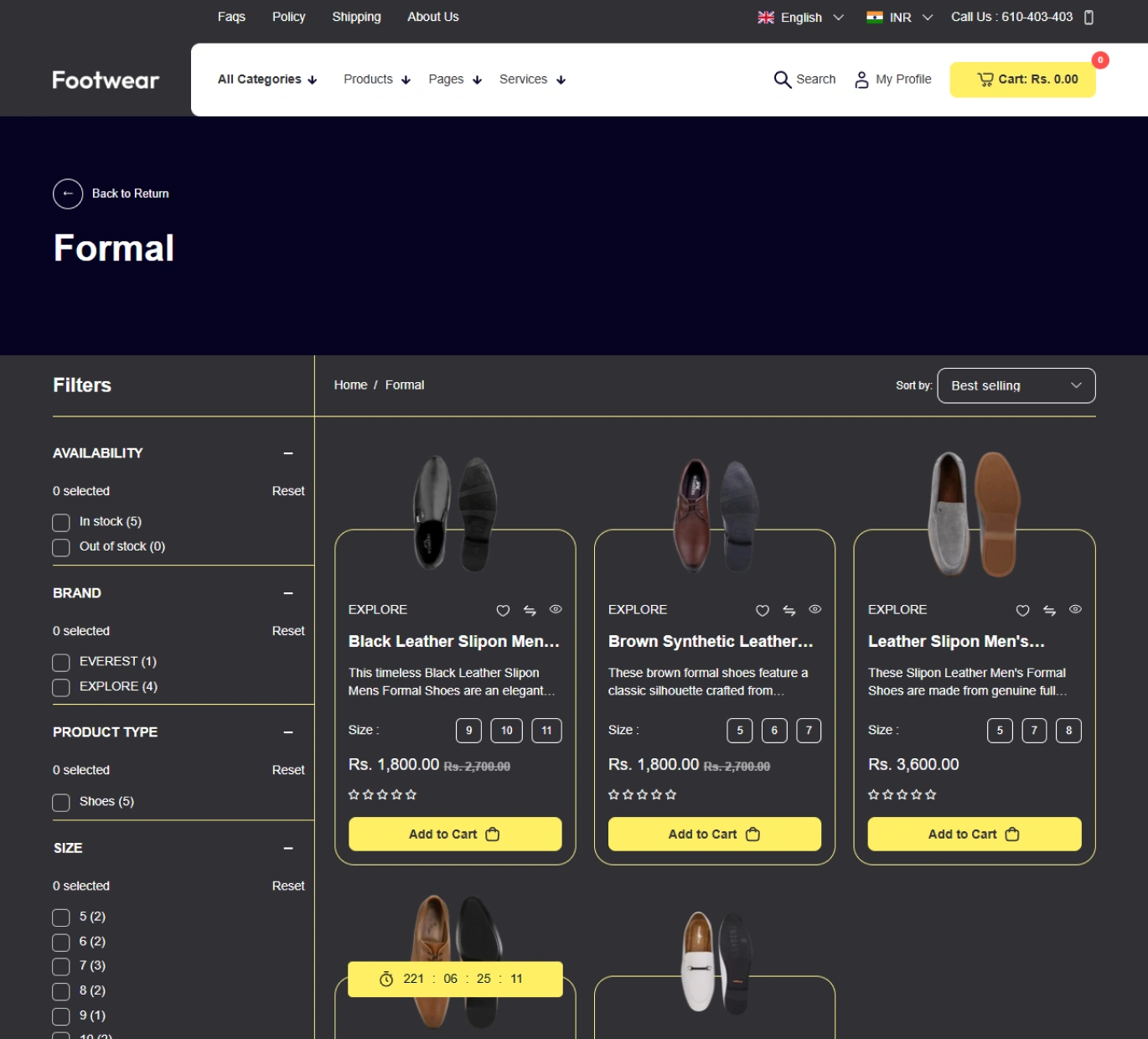1148x1039 pixels.
Task: Reset the Brand filter
Action: (288, 631)
